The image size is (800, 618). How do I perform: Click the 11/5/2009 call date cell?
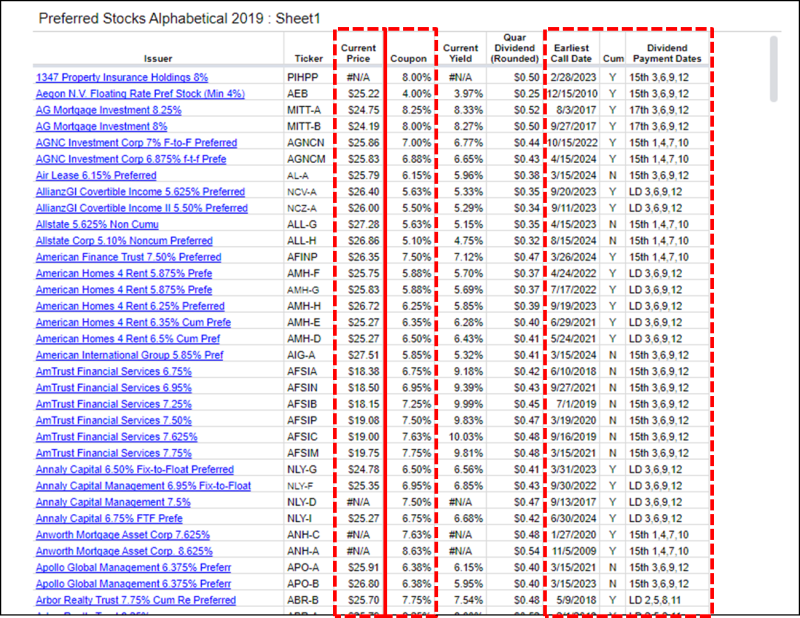coord(574,551)
